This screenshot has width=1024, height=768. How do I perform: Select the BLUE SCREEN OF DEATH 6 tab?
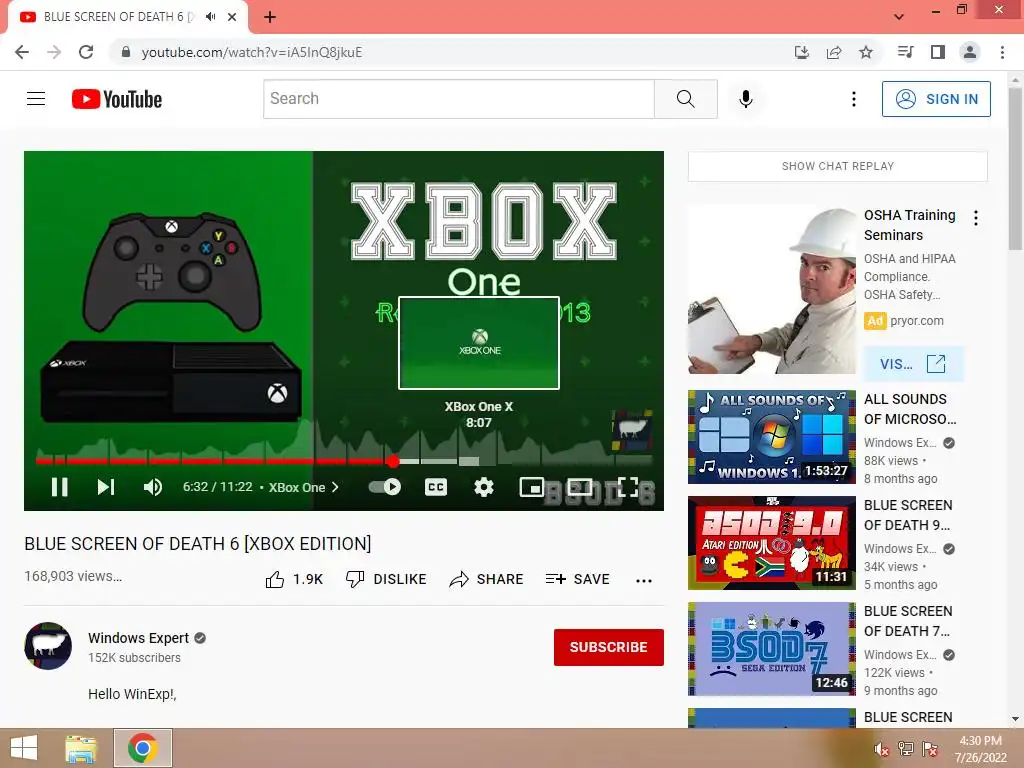(127, 17)
